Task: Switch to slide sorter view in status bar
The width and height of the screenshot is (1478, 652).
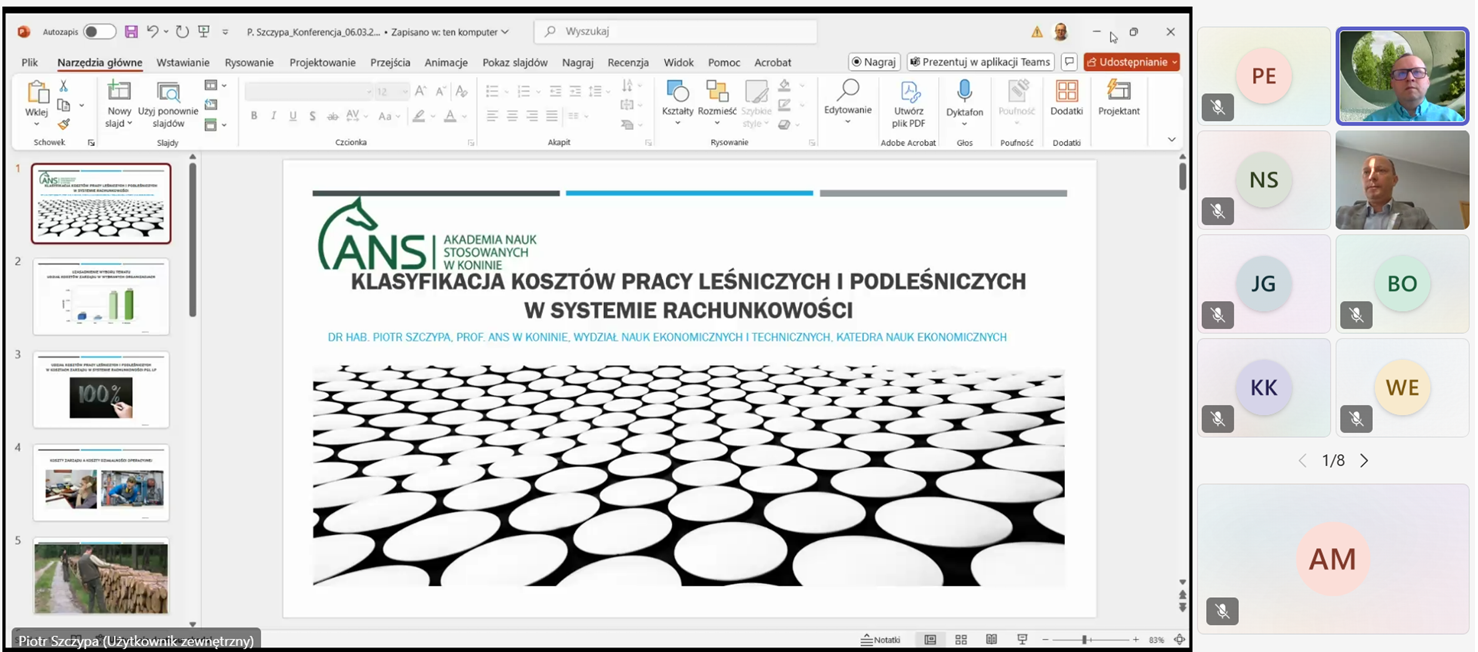Action: tap(961, 640)
